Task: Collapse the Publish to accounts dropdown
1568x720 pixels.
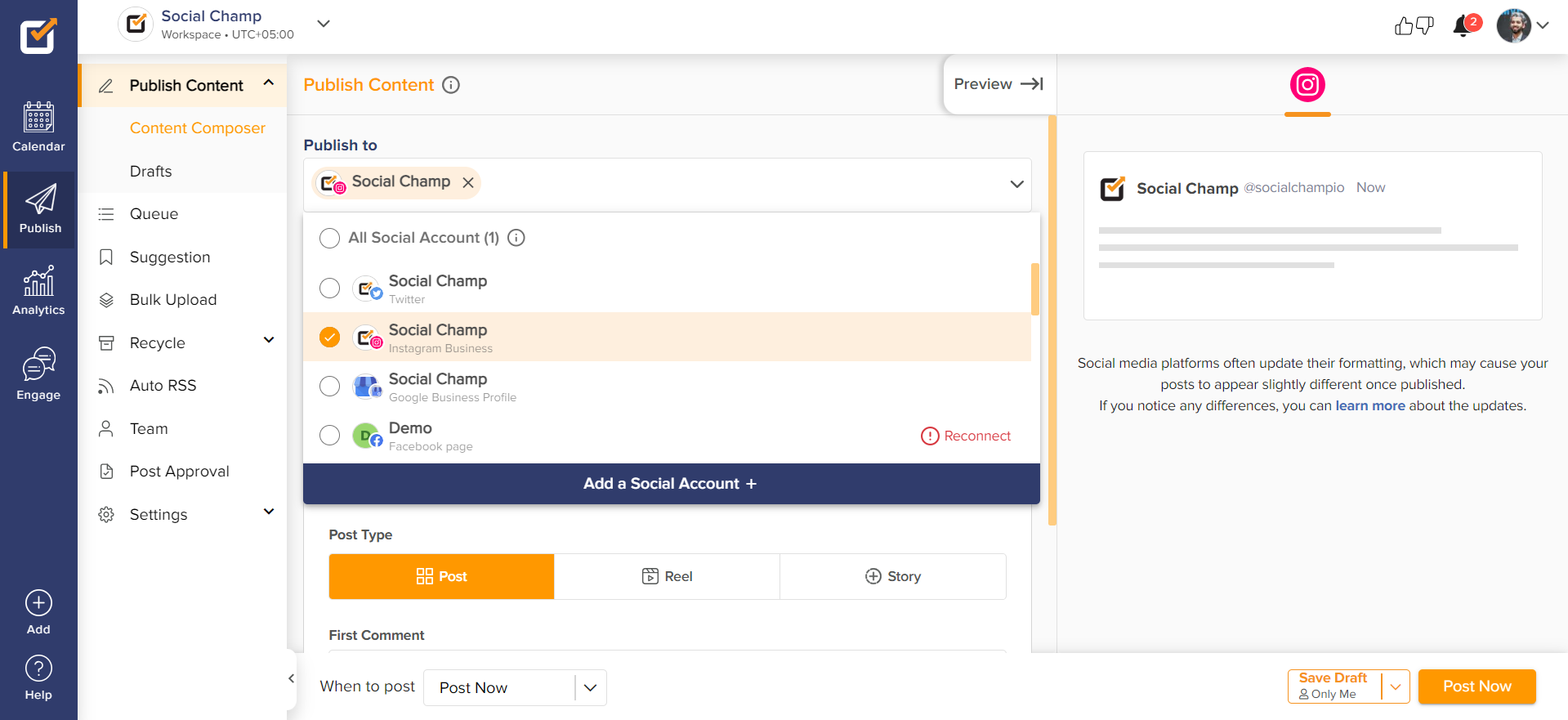Action: (1016, 184)
